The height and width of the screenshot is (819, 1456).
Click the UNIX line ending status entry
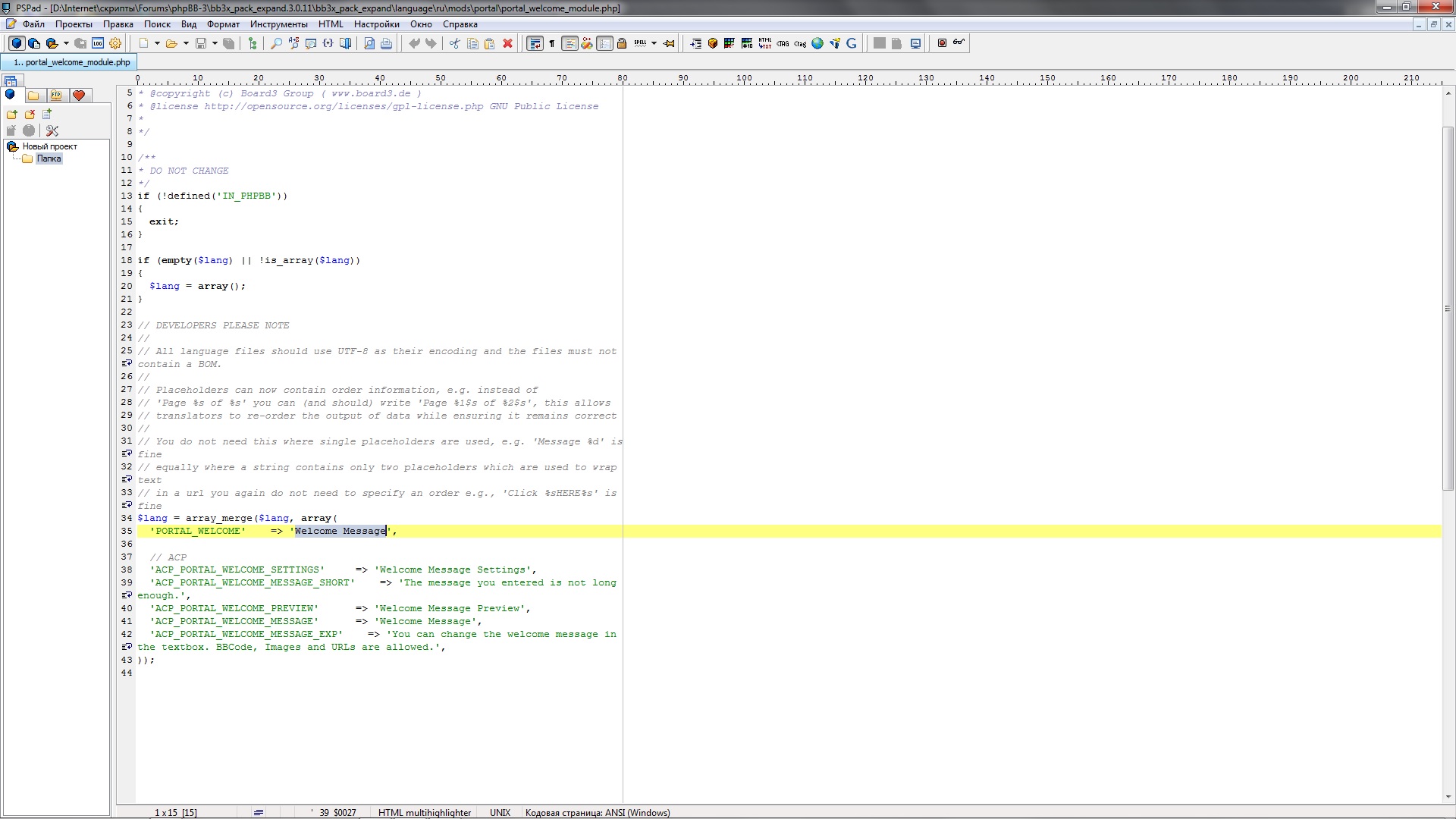(500, 812)
